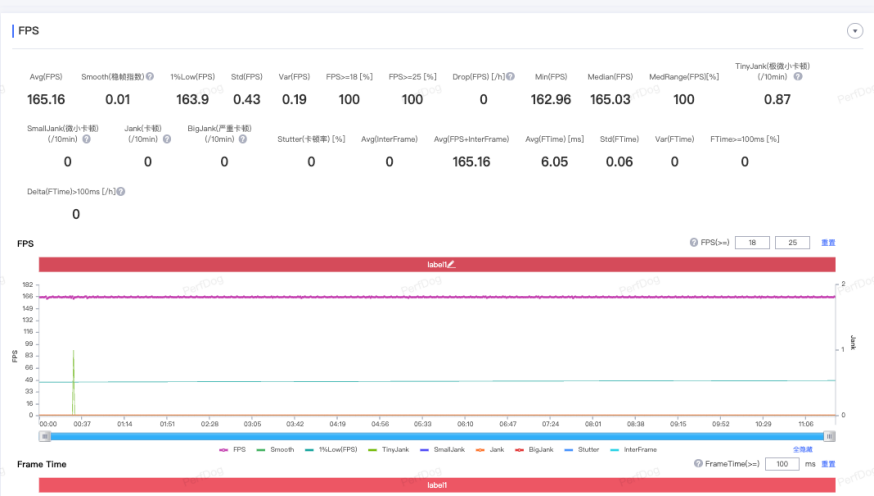Open help icon beside Jank (/10min)
Viewport: 874px width, 496px height.
[167, 139]
